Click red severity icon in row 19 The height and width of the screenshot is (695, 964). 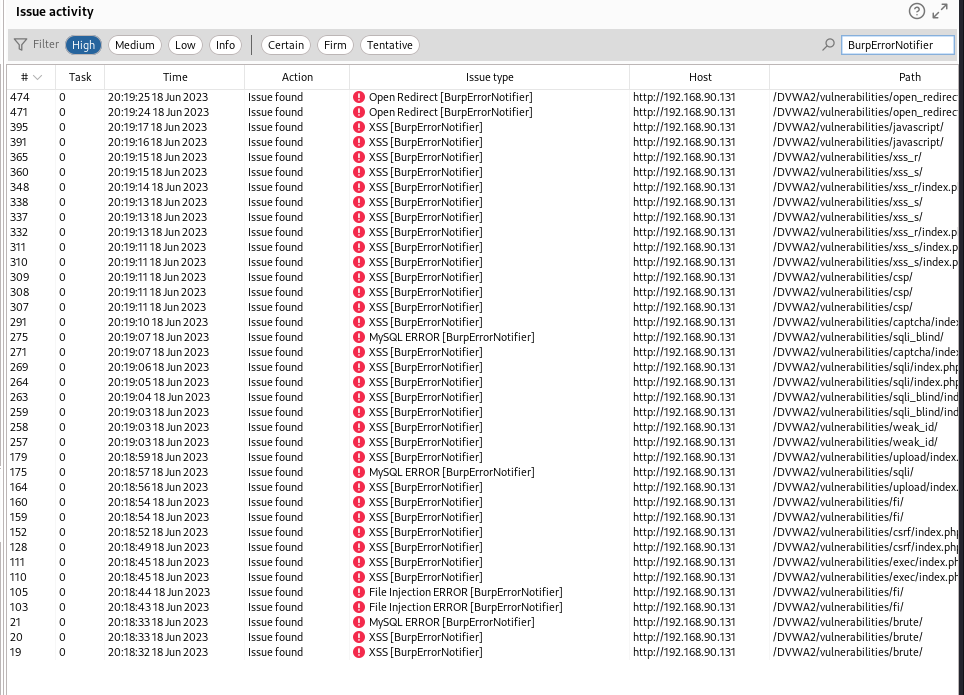click(359, 652)
